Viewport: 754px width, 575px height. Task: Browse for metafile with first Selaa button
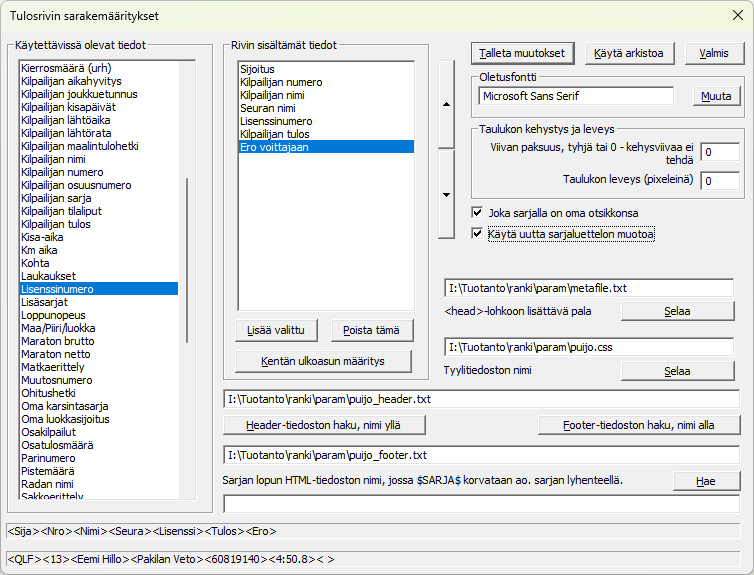coord(677,311)
